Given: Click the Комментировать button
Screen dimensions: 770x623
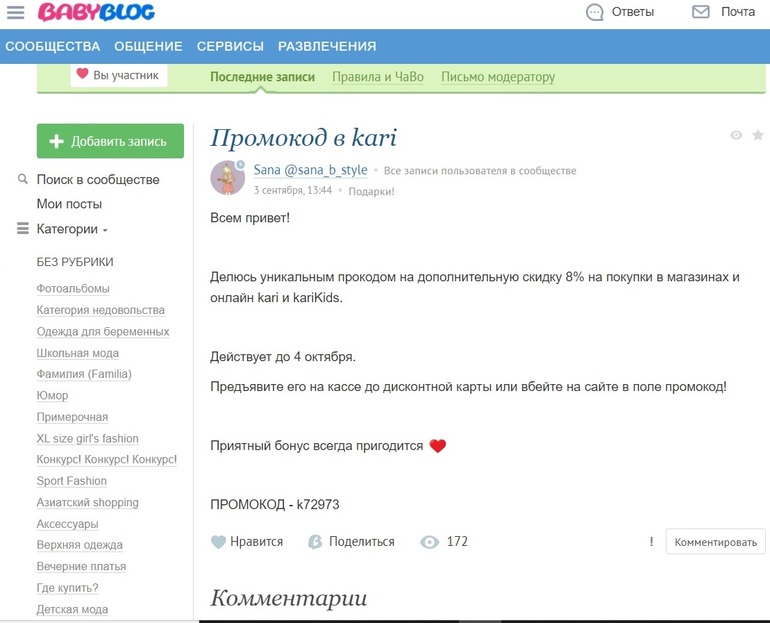Looking at the screenshot, I should 715,542.
